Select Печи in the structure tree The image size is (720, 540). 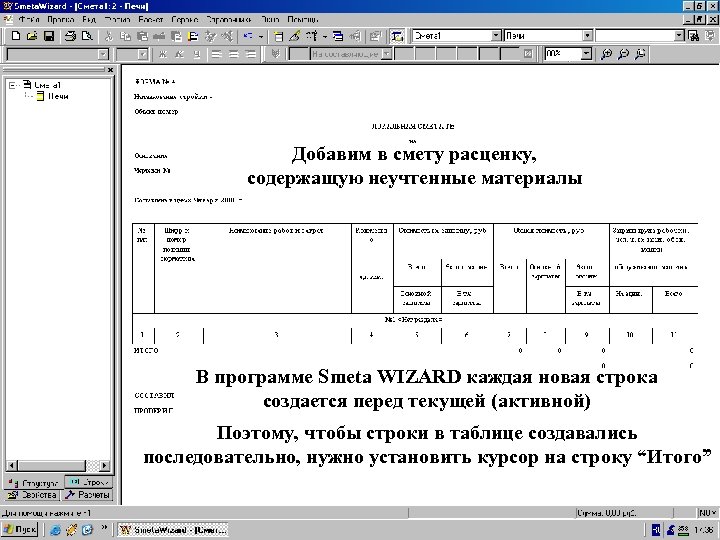(x=58, y=96)
